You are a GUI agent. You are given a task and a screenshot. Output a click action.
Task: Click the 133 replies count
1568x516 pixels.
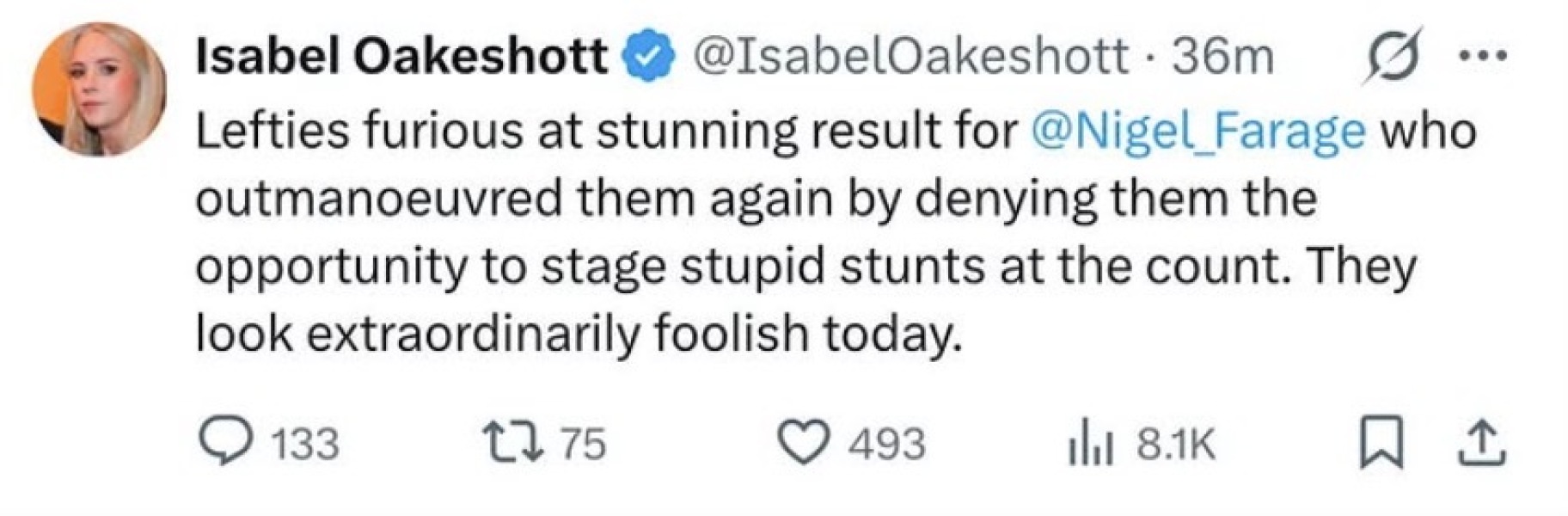[x=305, y=444]
